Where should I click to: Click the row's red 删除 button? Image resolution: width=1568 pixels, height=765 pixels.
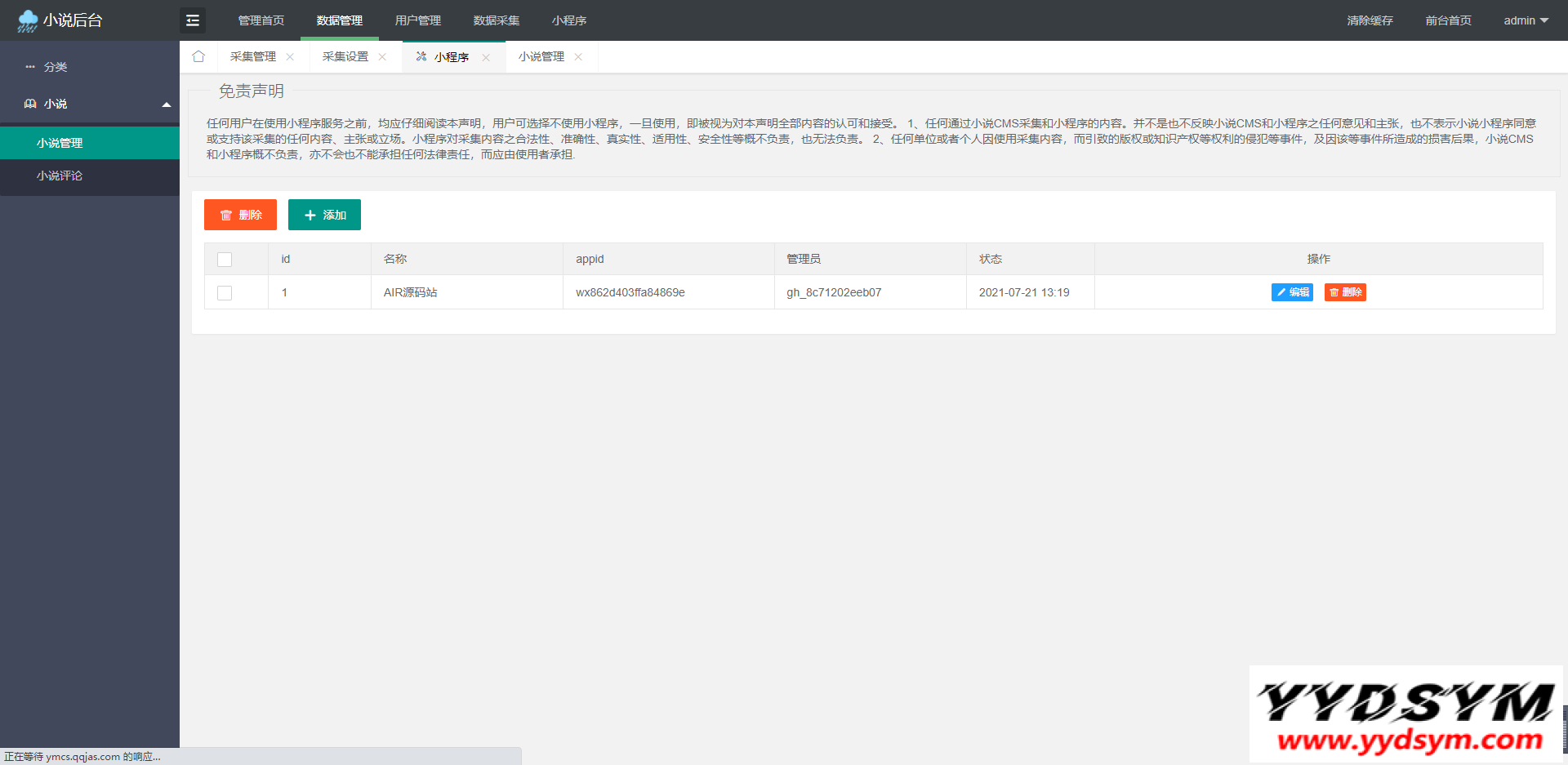[x=1345, y=292]
